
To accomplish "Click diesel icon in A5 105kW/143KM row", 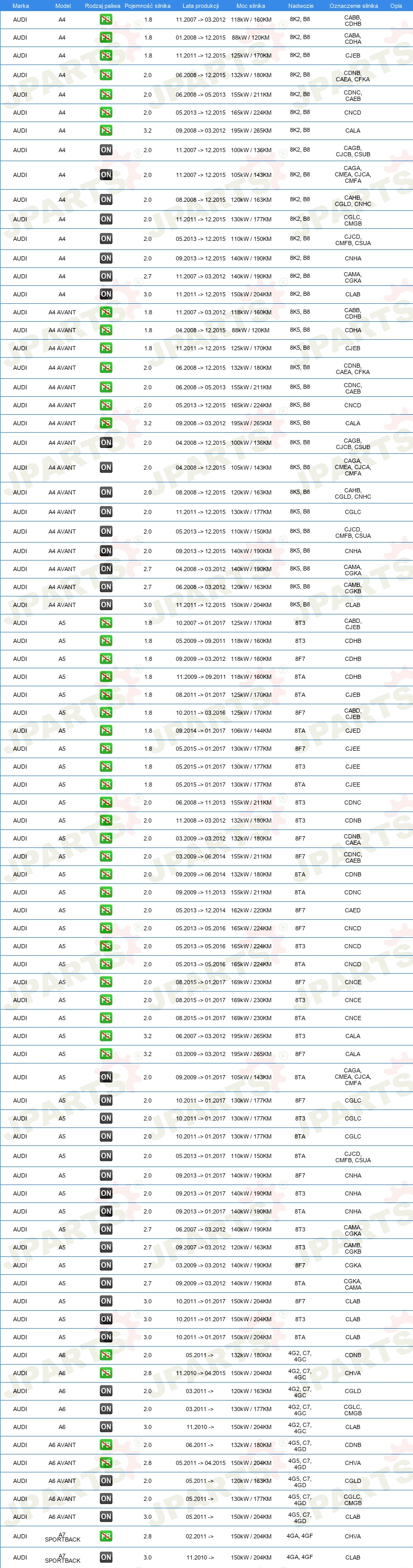I will pos(106,1077).
